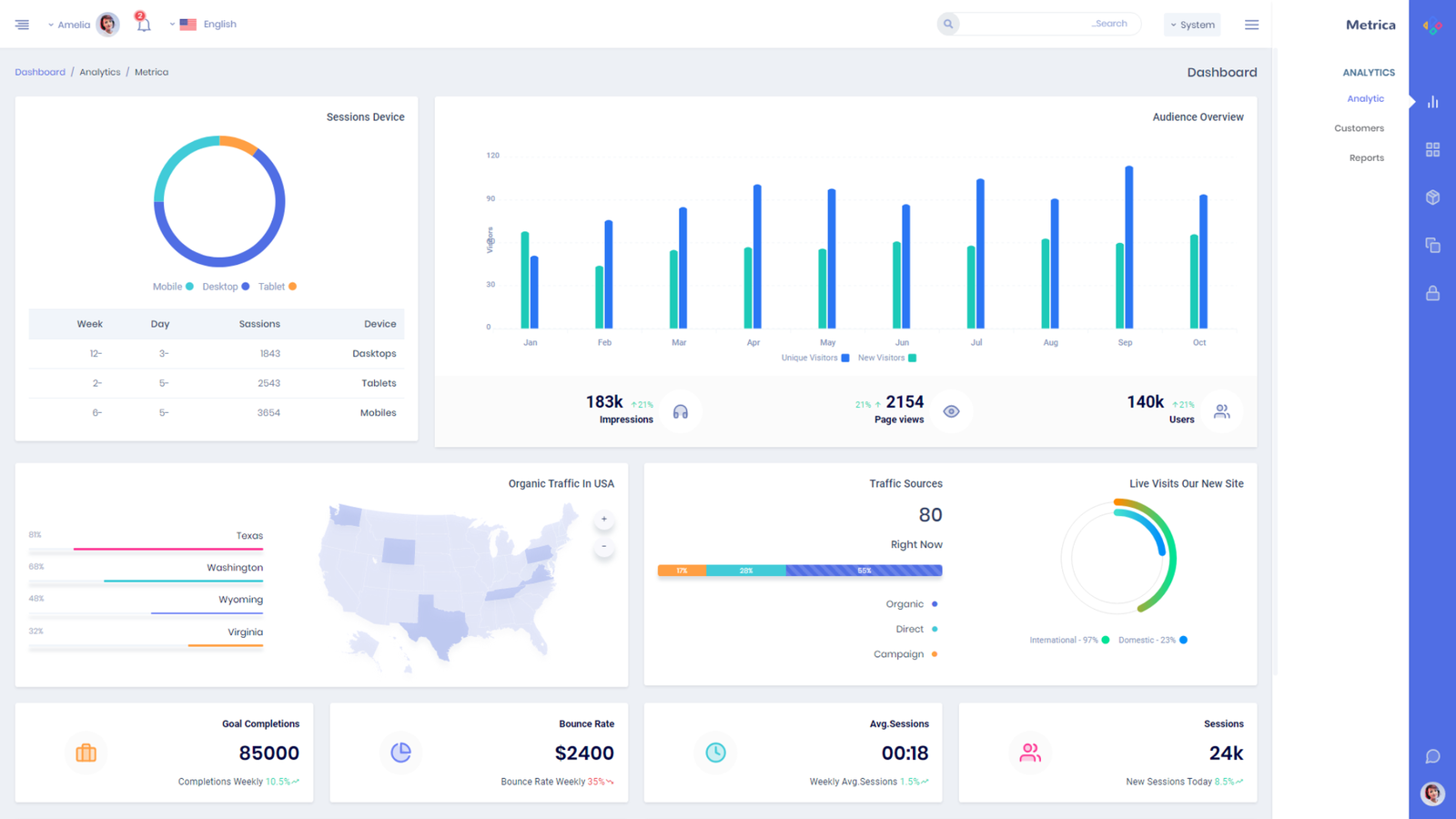The width and height of the screenshot is (1456, 819).
Task: Click the Users people icon
Action: point(1221,411)
